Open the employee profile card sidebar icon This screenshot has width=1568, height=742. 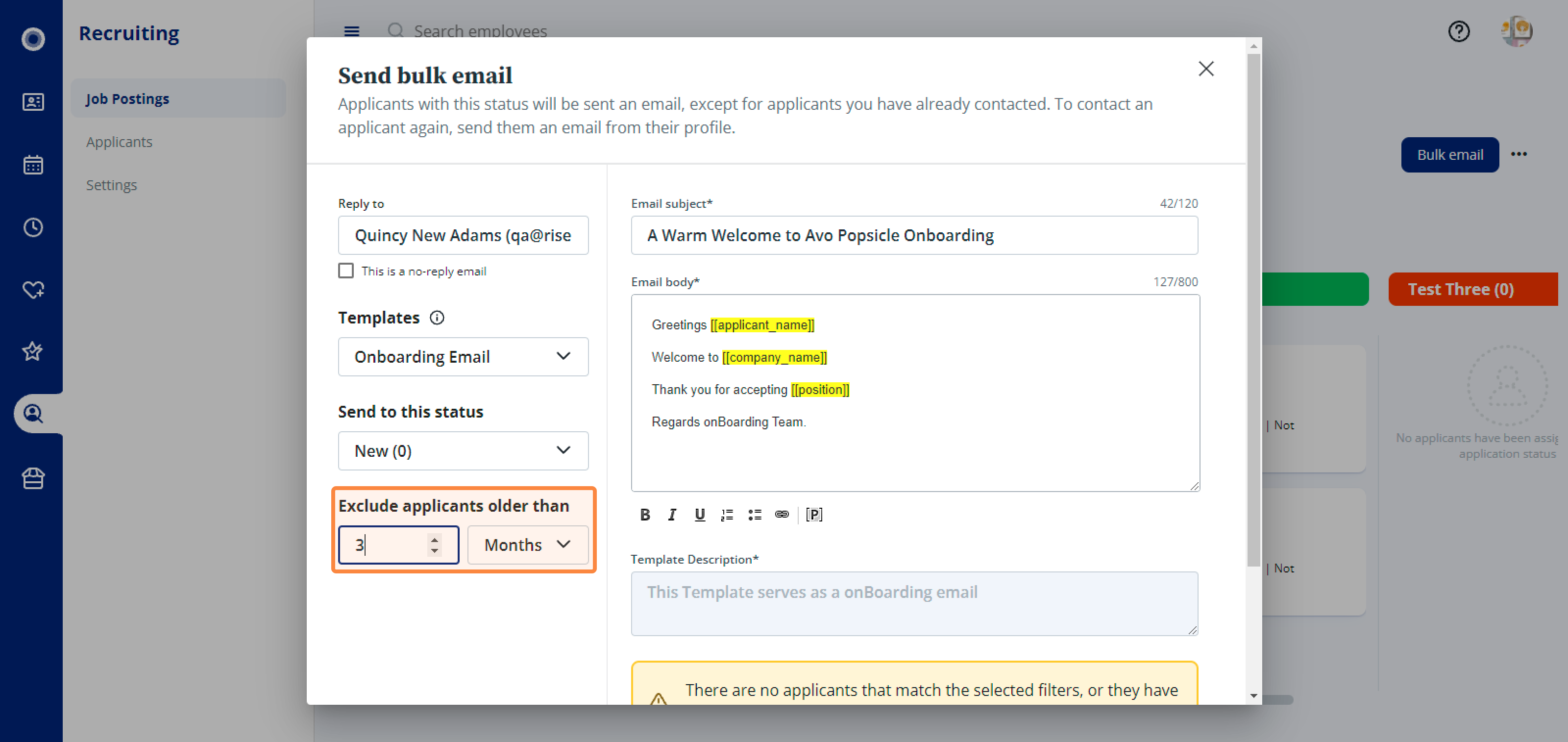[33, 101]
